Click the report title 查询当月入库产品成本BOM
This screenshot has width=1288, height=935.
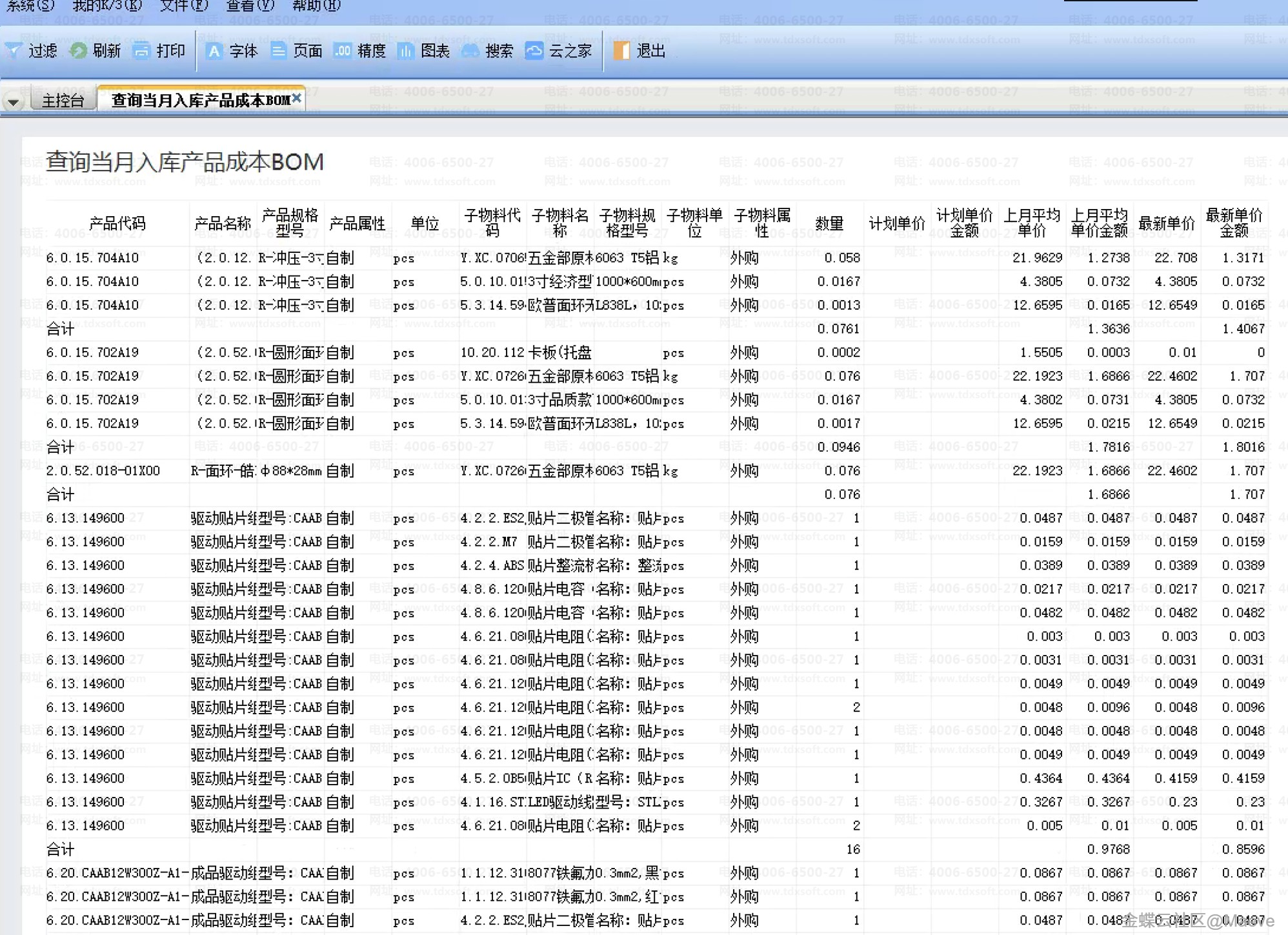(x=185, y=161)
